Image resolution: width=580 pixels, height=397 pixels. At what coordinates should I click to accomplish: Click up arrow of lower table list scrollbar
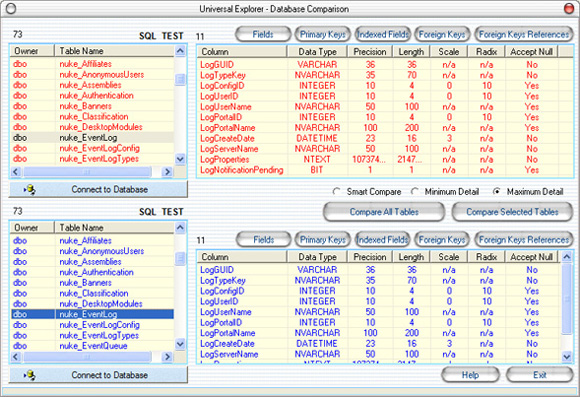point(180,228)
